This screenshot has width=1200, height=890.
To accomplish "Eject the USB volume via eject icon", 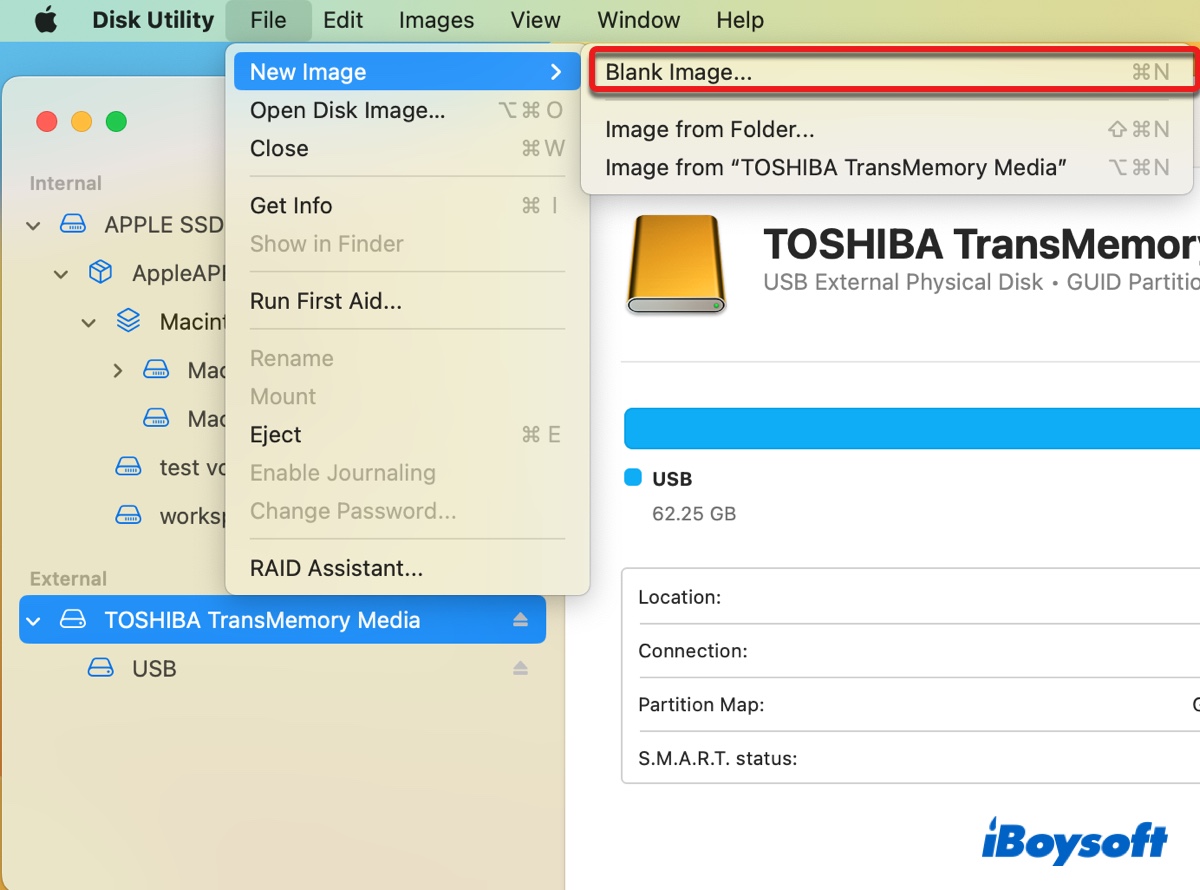I will click(x=520, y=668).
